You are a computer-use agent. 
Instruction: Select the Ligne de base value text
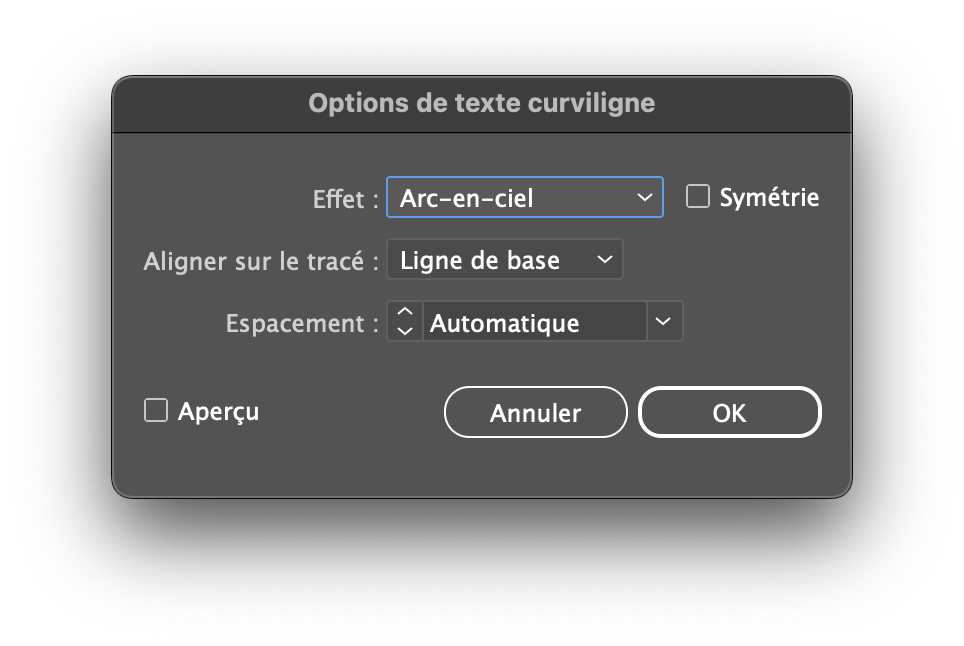pos(480,260)
